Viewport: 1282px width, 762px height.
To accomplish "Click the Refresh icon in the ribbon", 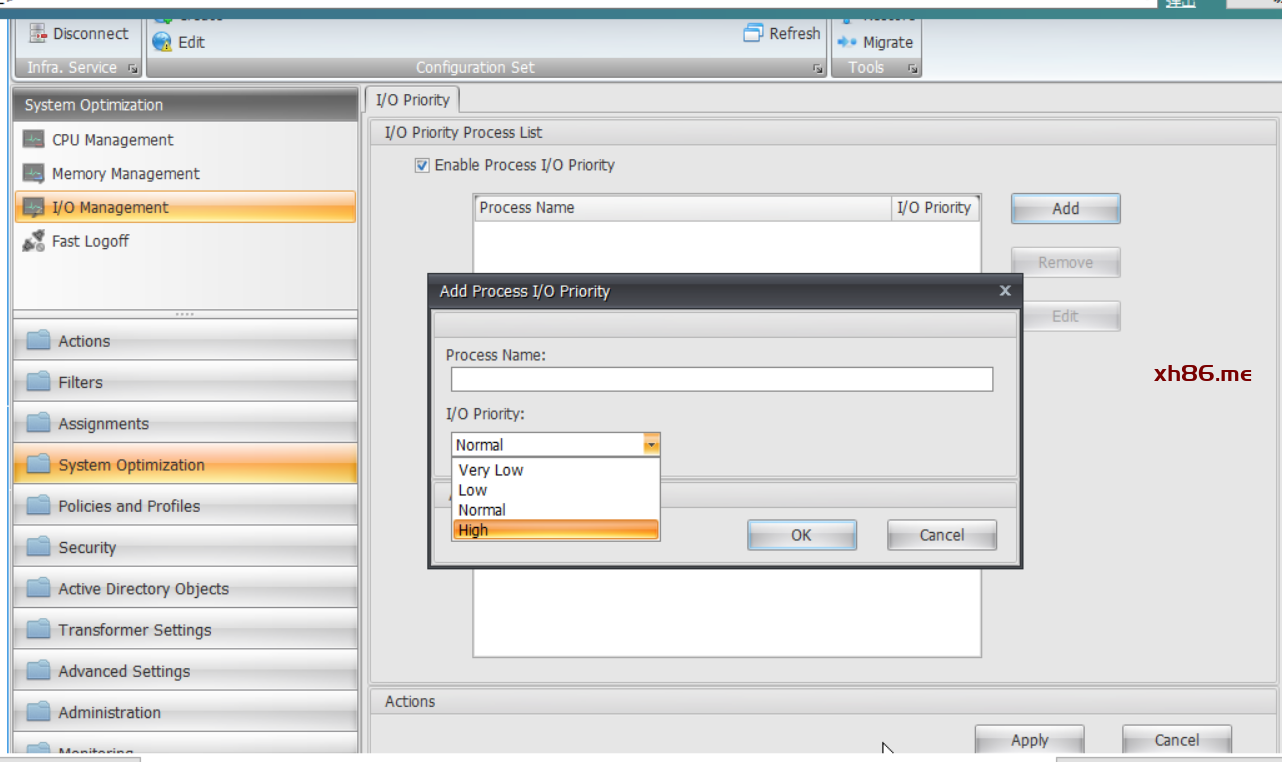I will click(x=753, y=33).
